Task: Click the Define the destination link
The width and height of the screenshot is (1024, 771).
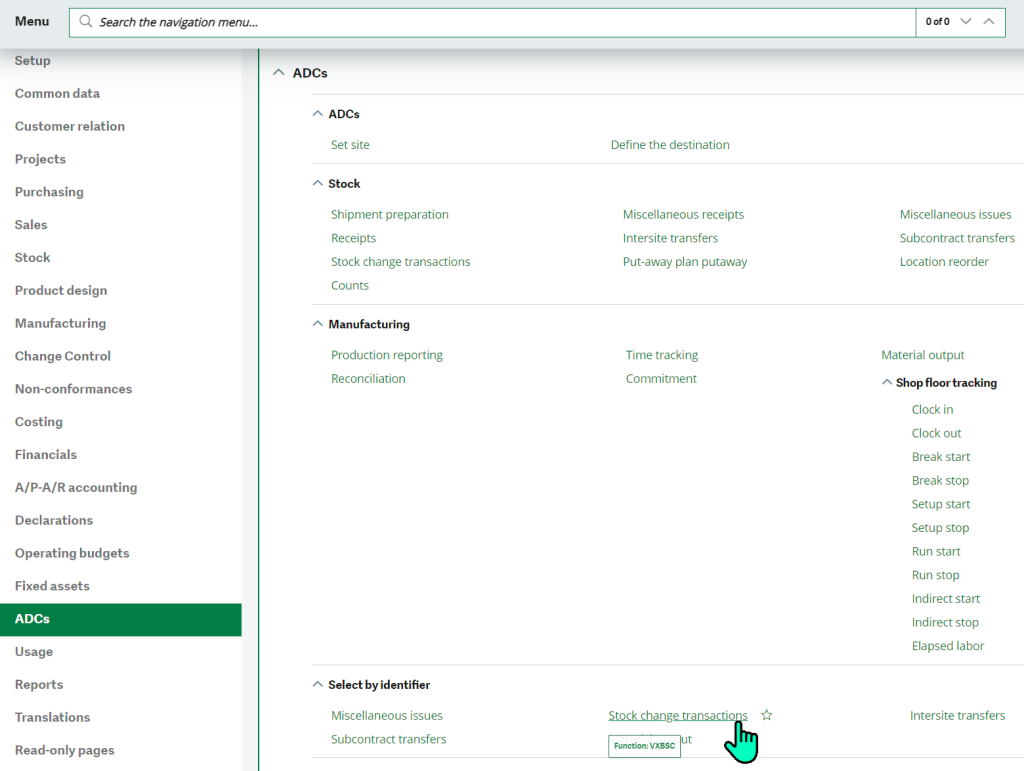Action: pos(670,145)
